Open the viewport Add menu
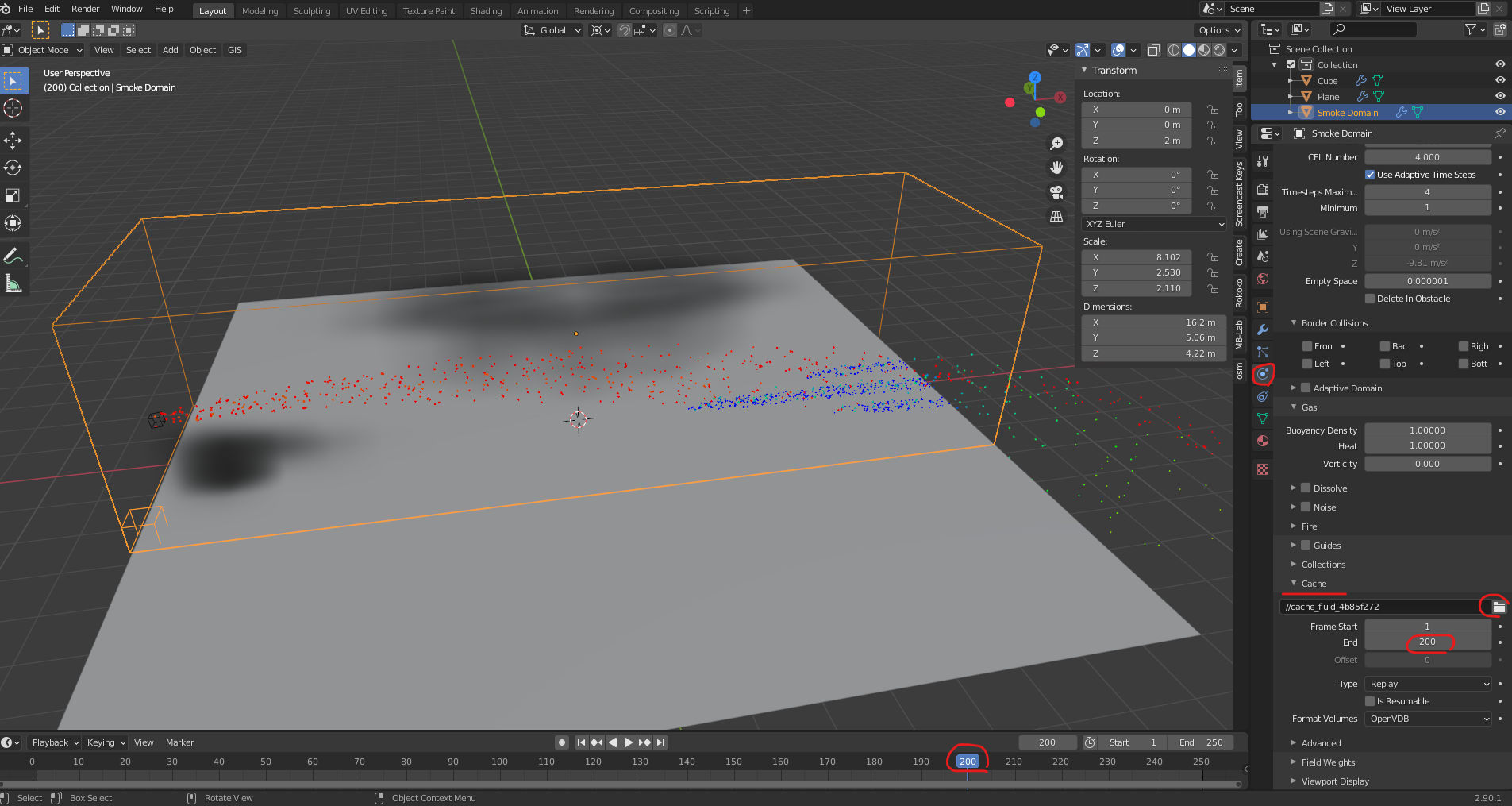 (171, 50)
